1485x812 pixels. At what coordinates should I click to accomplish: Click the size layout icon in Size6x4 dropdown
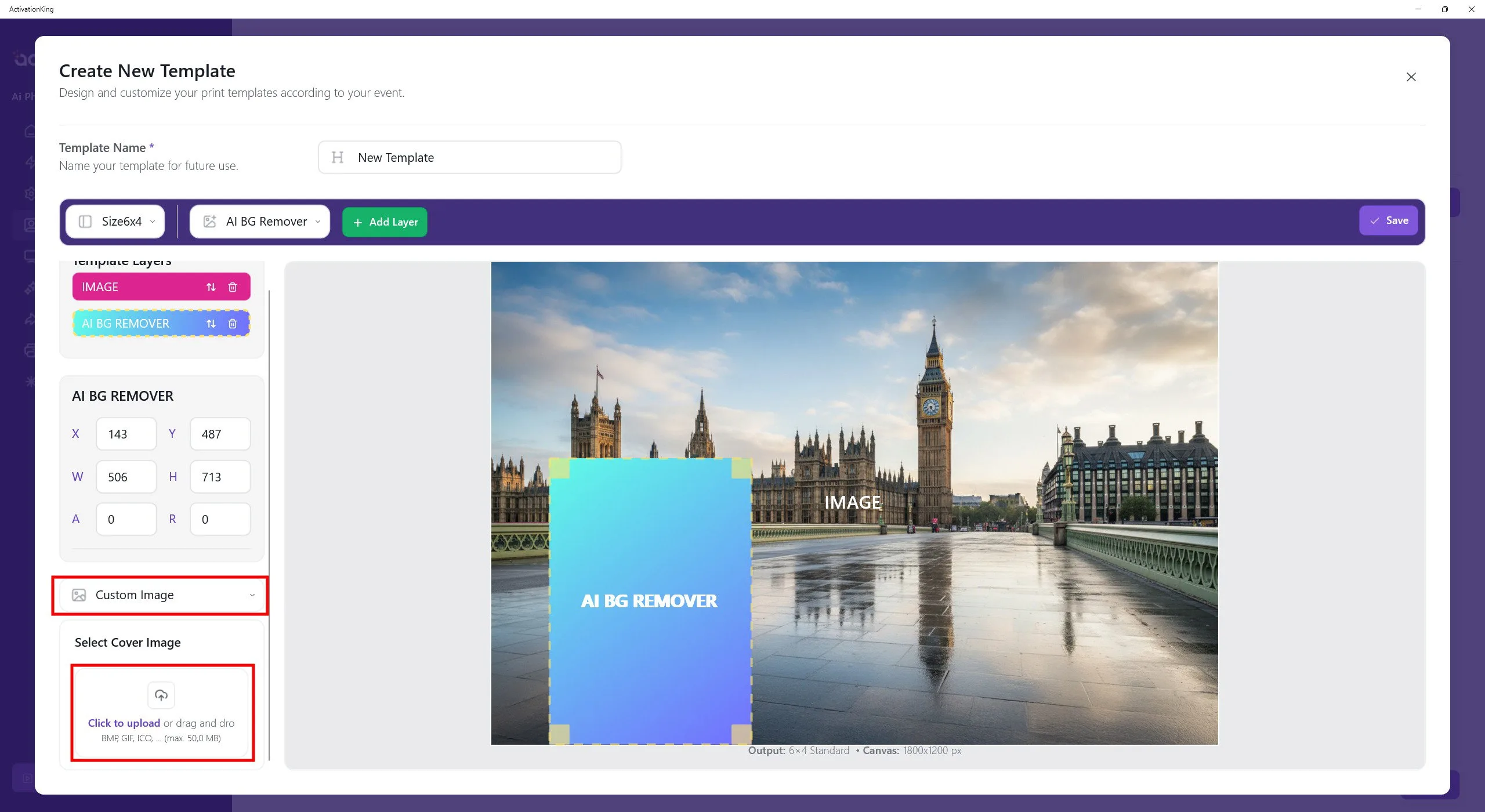click(85, 222)
